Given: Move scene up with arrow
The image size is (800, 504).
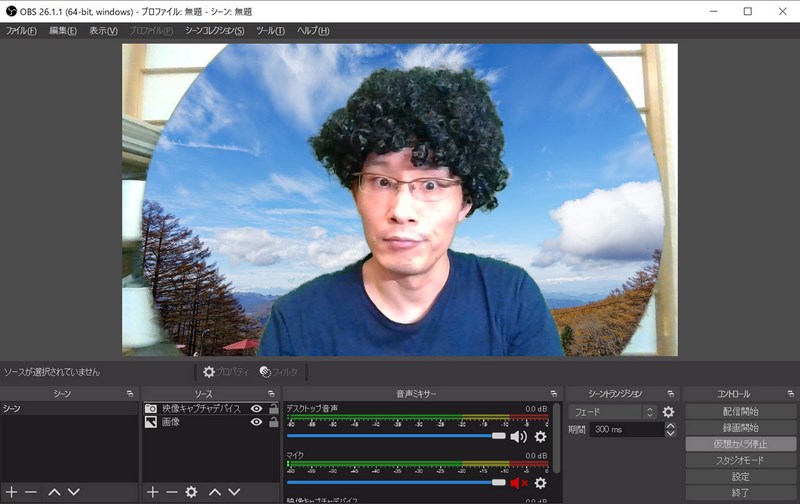Looking at the screenshot, I should (x=54, y=492).
